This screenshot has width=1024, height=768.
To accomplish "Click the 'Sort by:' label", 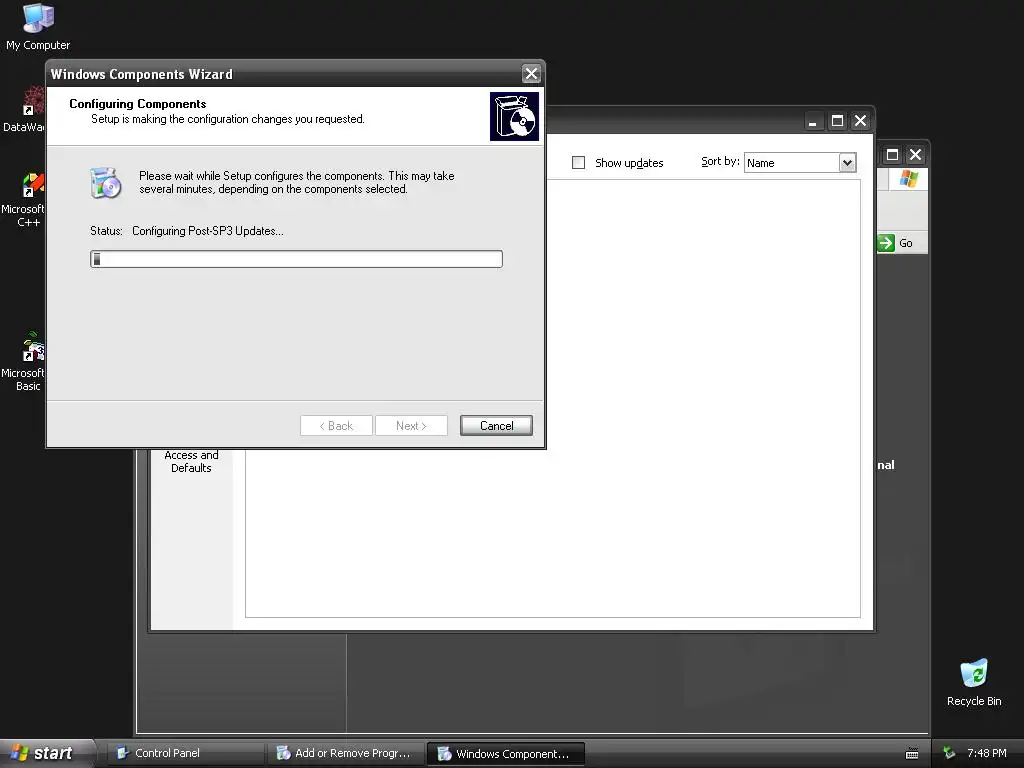I will [720, 161].
